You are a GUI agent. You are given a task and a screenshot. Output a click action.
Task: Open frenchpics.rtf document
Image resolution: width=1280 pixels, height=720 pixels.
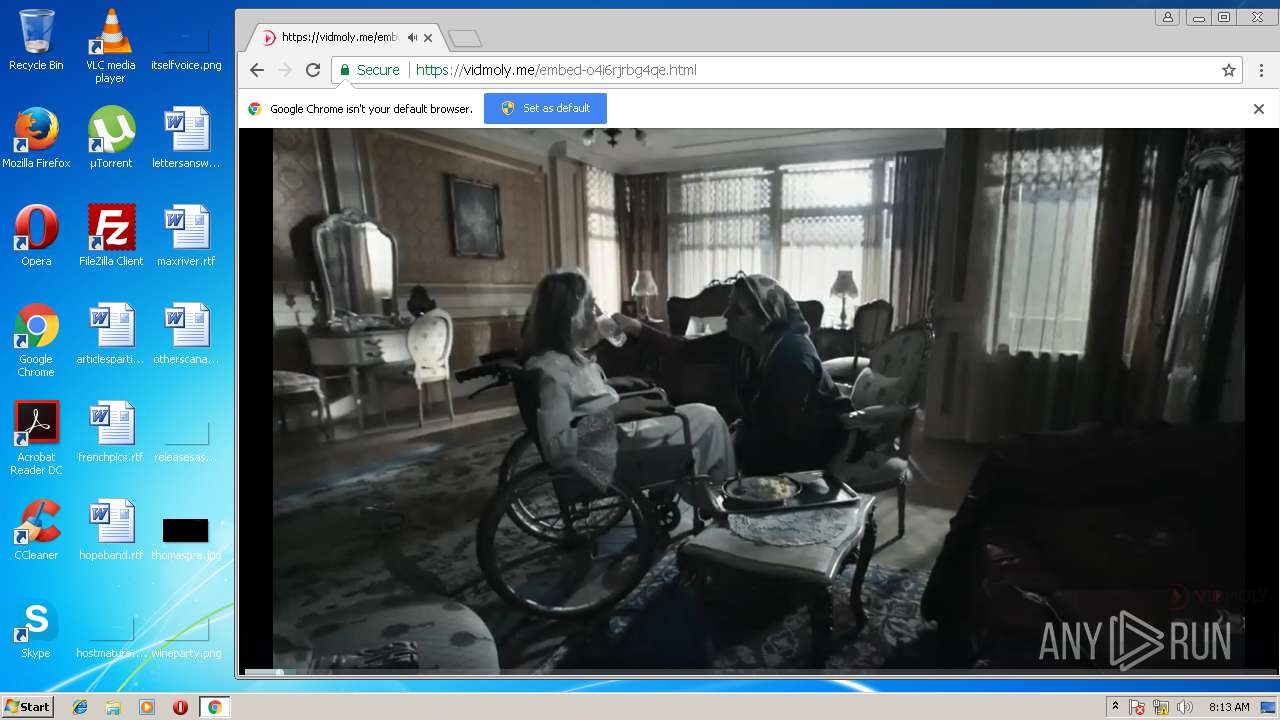(x=111, y=432)
